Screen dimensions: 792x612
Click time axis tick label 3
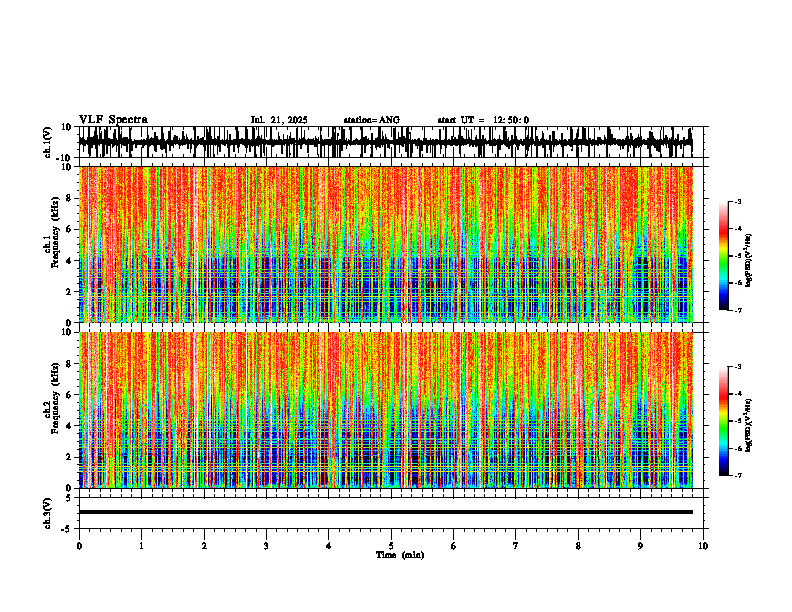266,546
